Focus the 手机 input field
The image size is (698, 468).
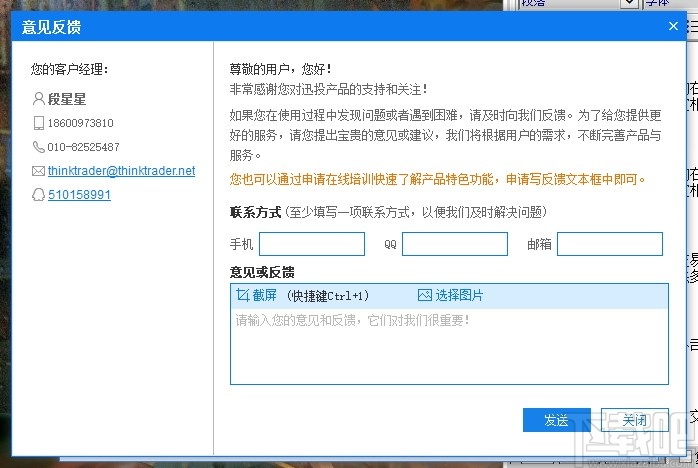point(312,244)
